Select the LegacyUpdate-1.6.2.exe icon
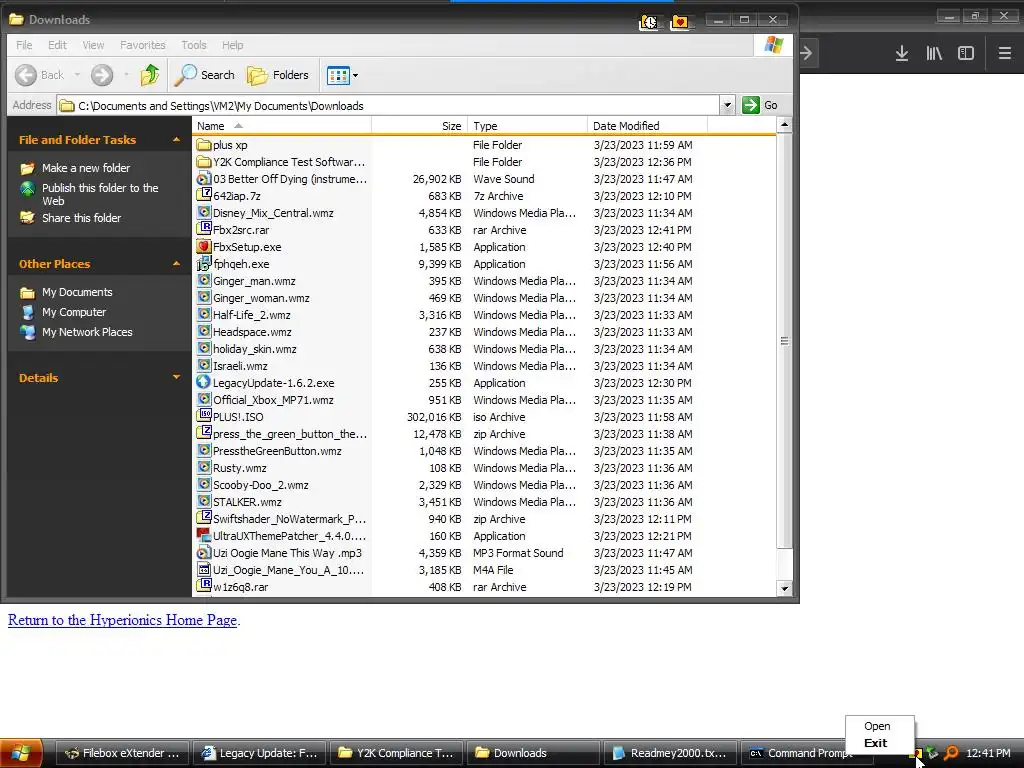This screenshot has height=768, width=1024. [204, 382]
